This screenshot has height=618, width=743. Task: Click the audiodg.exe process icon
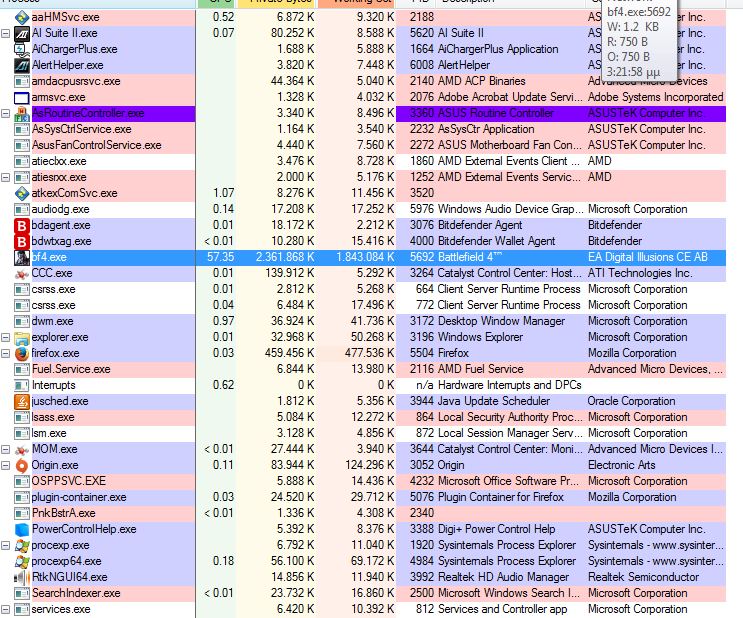tap(22, 209)
